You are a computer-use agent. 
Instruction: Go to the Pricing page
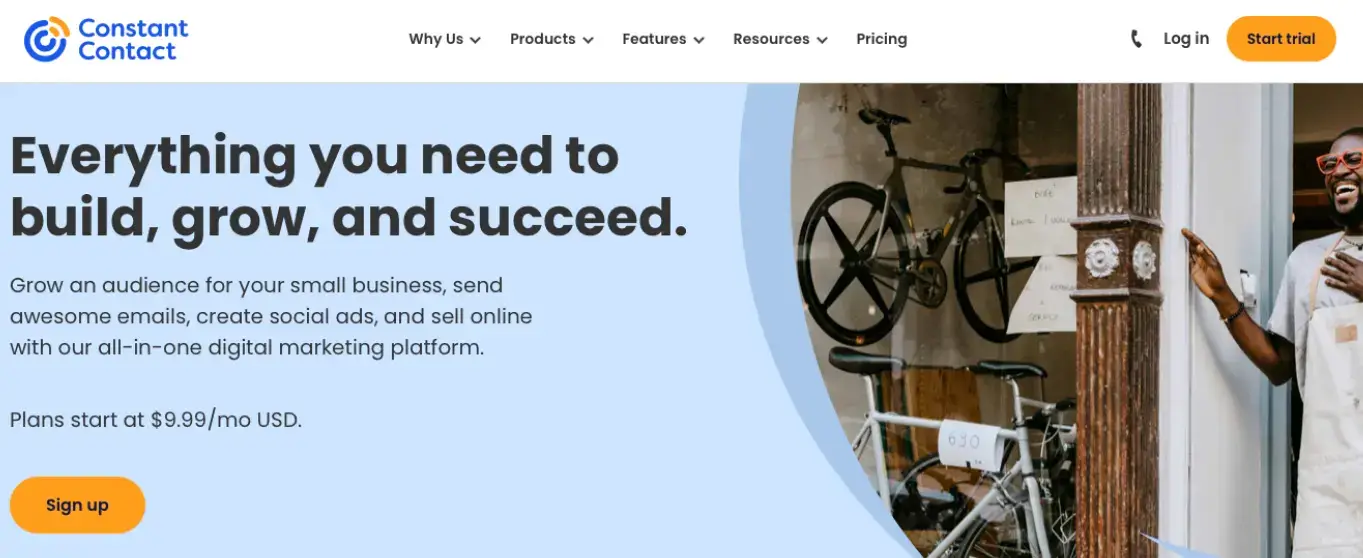pos(881,39)
